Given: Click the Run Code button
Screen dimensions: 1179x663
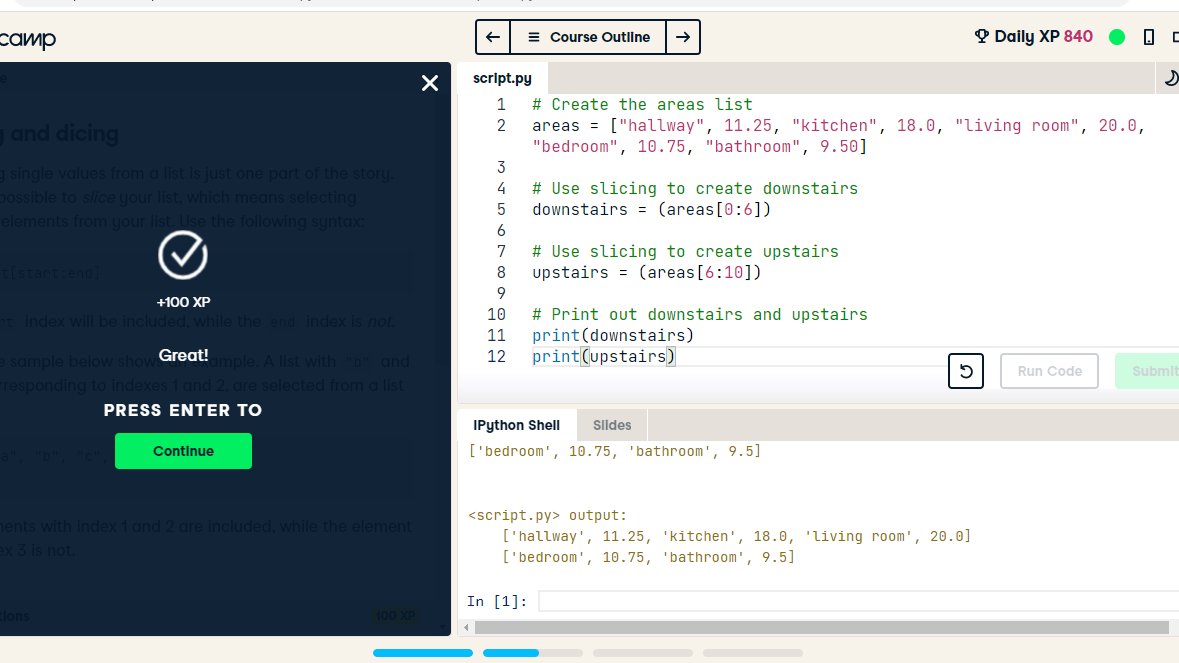Looking at the screenshot, I should click(x=1049, y=371).
